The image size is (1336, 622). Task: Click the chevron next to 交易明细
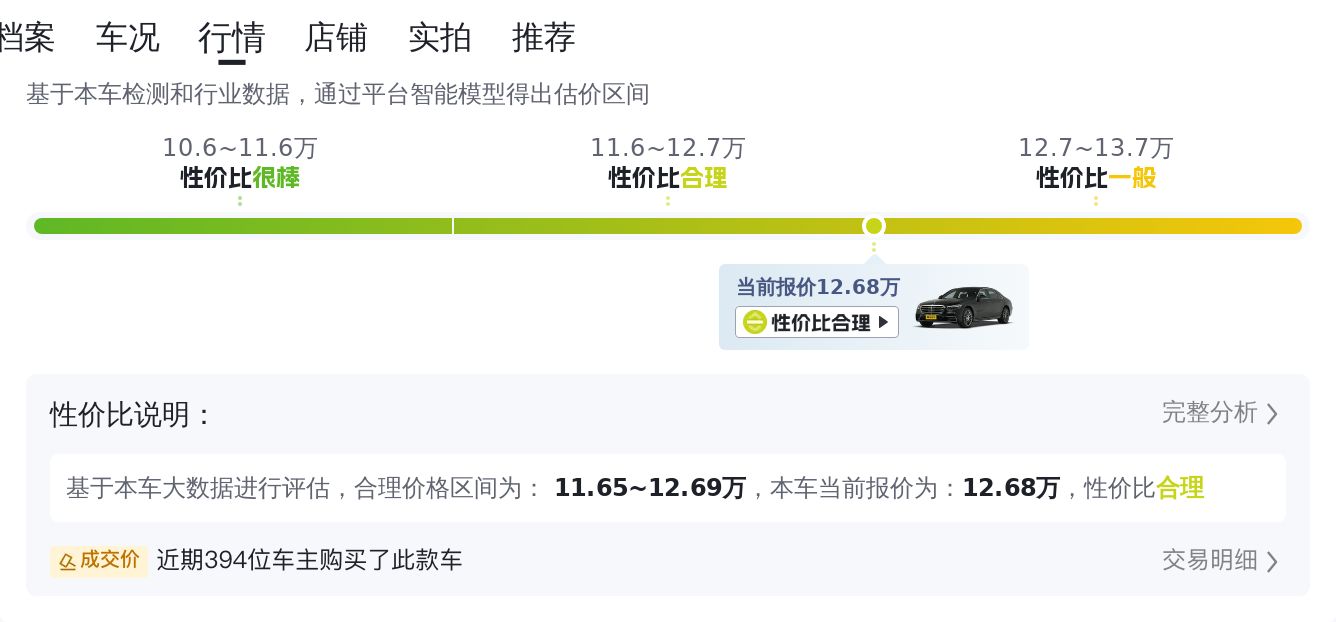[x=1272, y=561]
